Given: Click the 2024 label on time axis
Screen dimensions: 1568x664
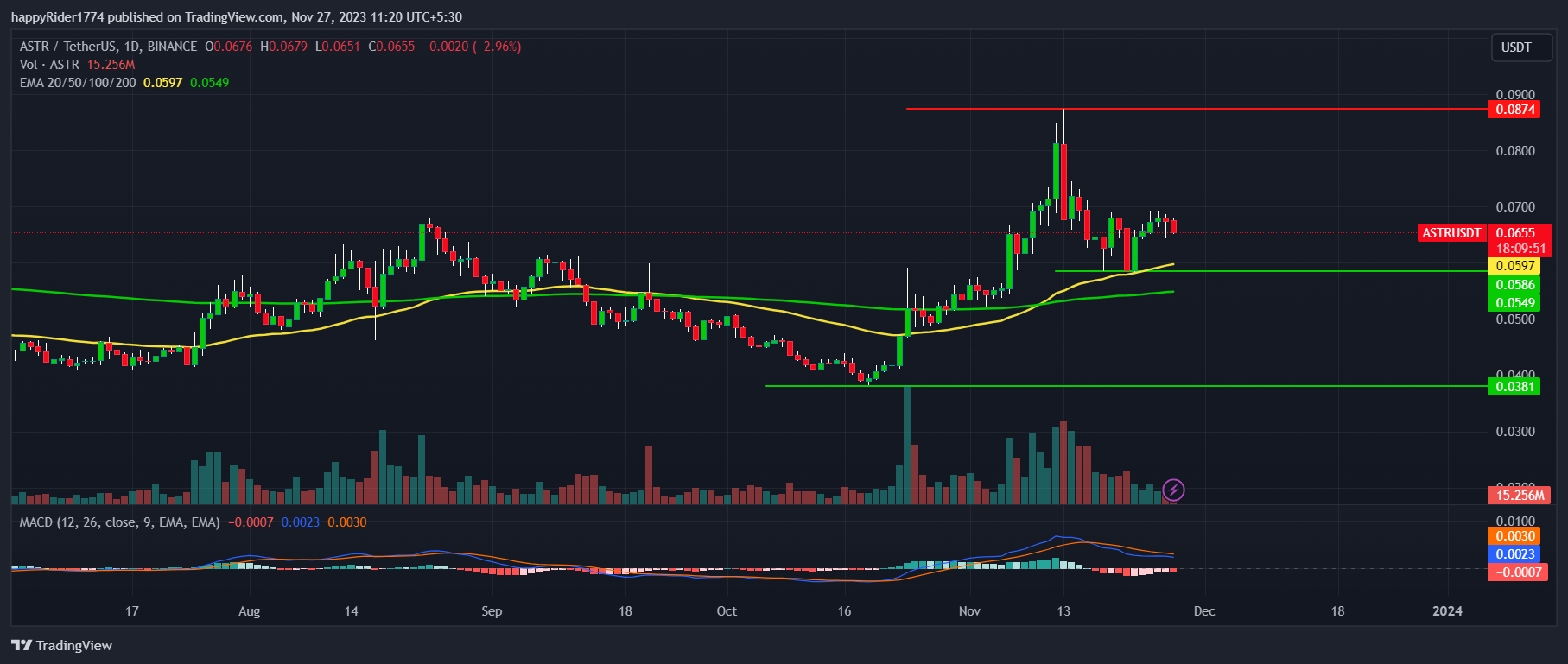Looking at the screenshot, I should pyautogui.click(x=1447, y=611).
